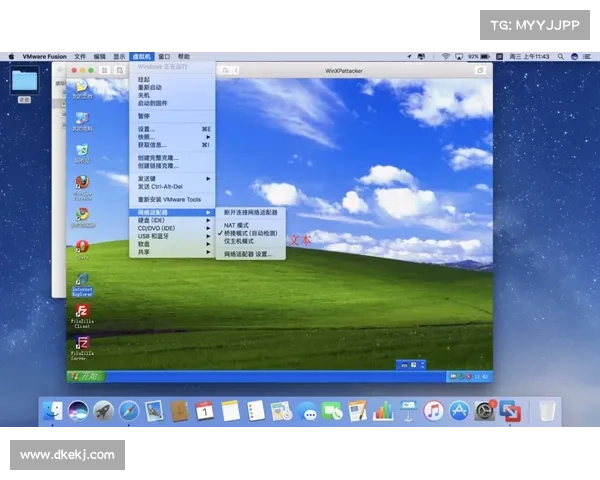The width and height of the screenshot is (600, 480).
Task: Open Spotlight search in menu bar
Action: (x=561, y=57)
